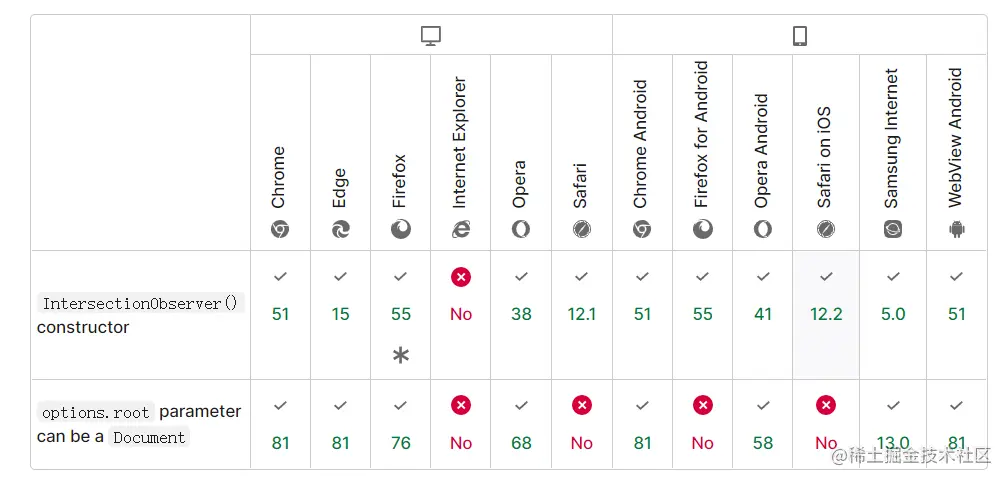Image resolution: width=1008 pixels, height=482 pixels.
Task: Click the Firefox browser logo icon
Action: [401, 229]
